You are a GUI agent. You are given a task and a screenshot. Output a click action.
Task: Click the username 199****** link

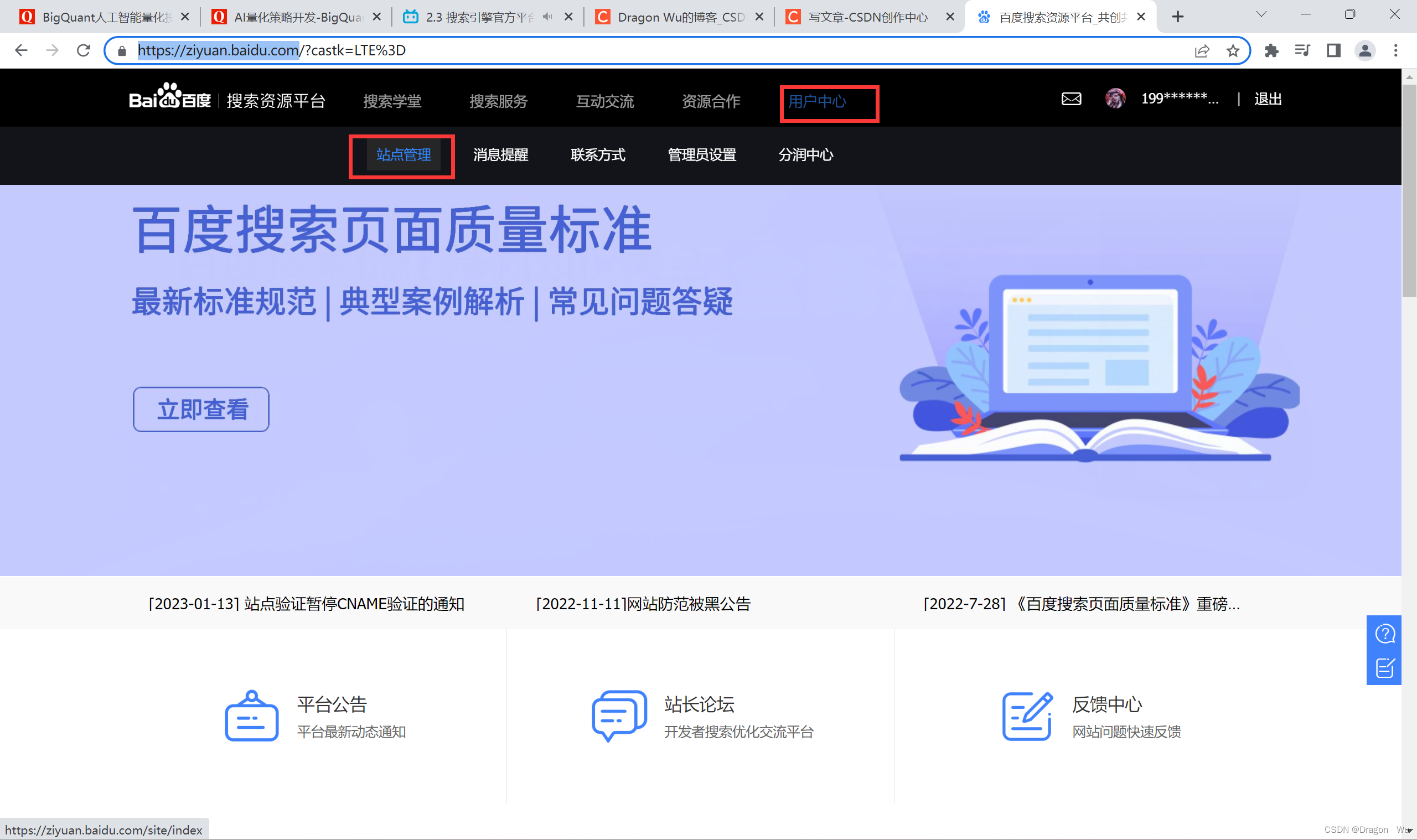[x=1179, y=99]
